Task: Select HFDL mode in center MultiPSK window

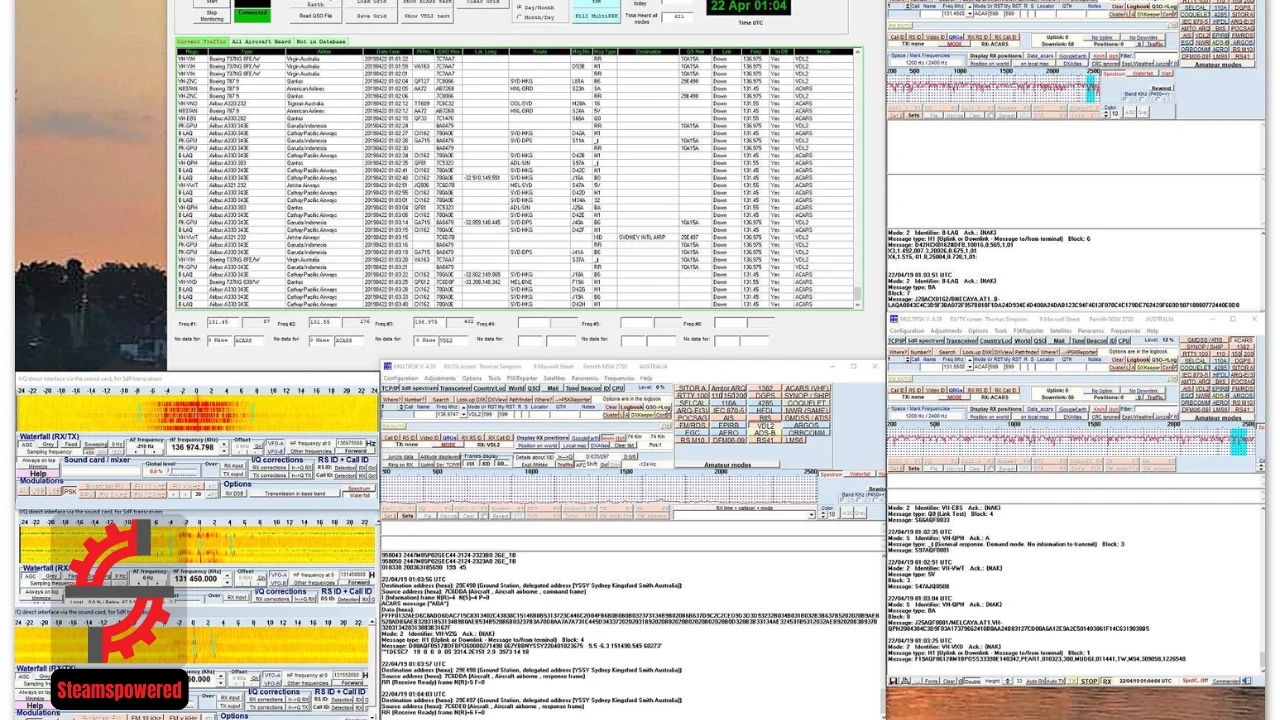Action: pos(765,410)
